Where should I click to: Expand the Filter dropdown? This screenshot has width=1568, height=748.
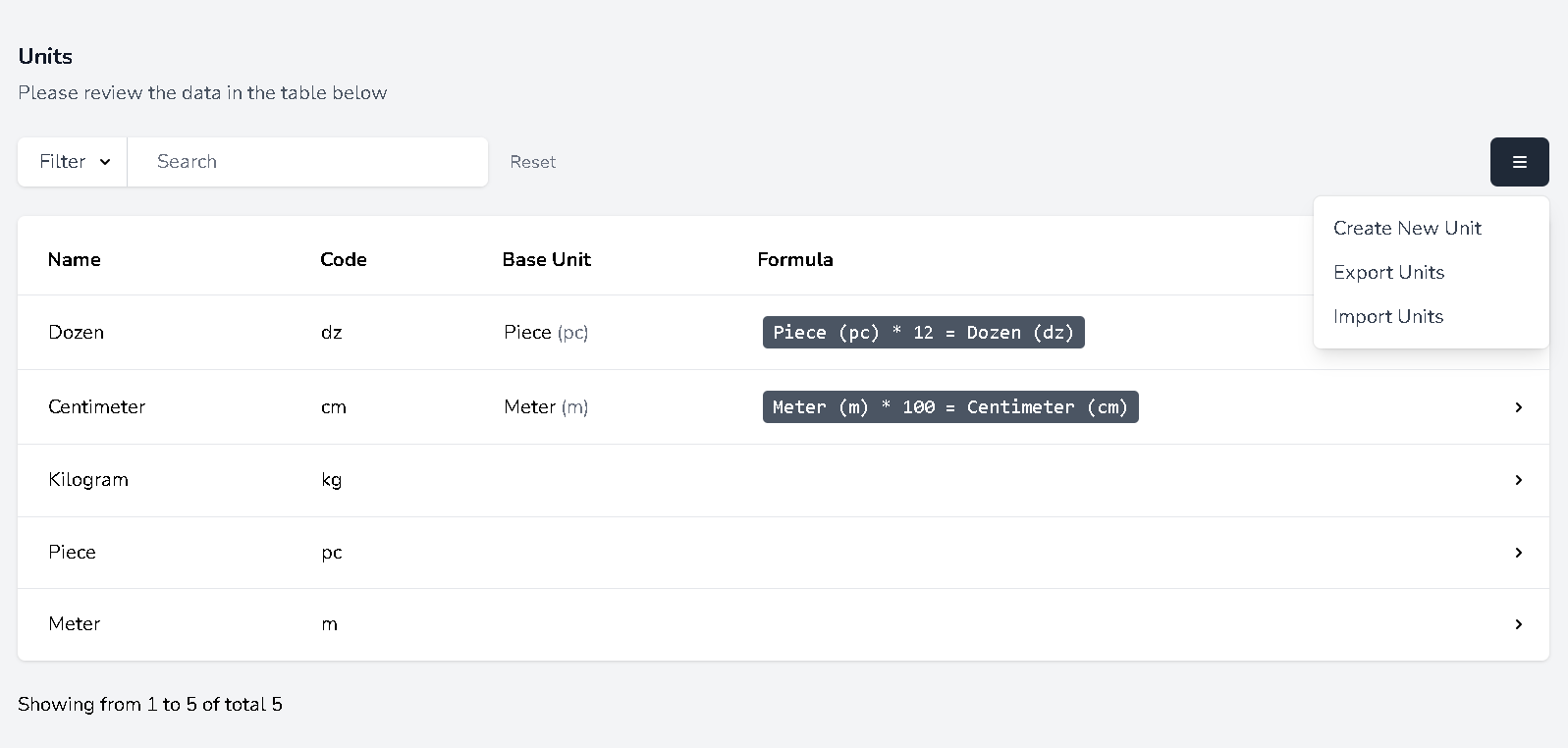click(x=74, y=162)
